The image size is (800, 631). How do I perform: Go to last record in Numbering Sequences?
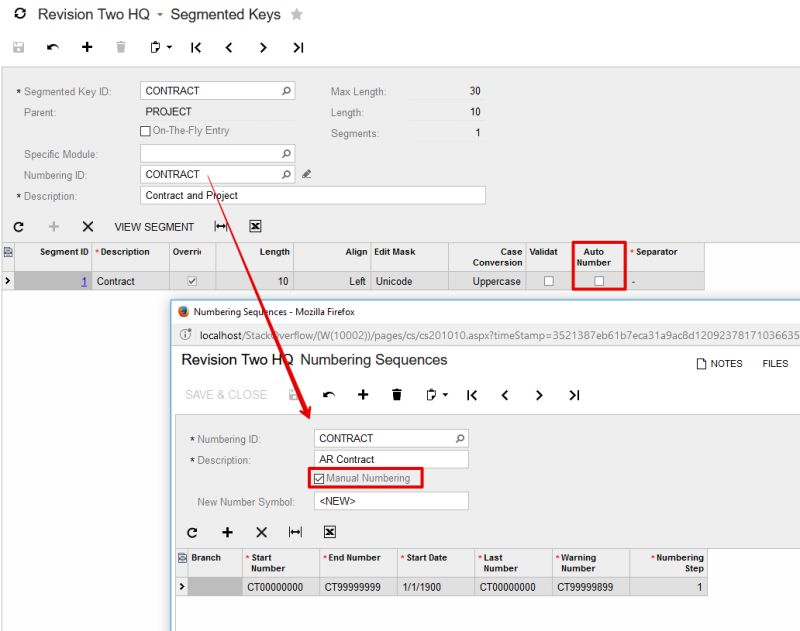574,395
